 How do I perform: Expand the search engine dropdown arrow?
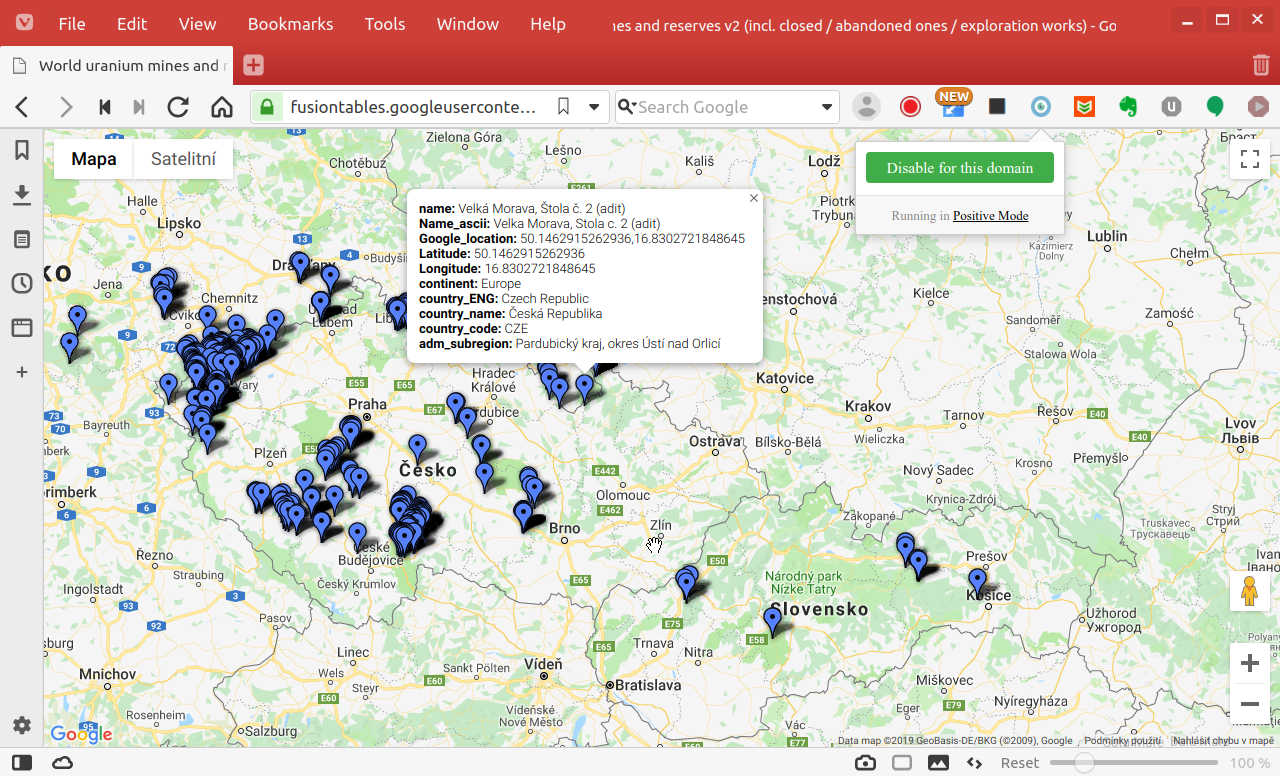click(827, 107)
